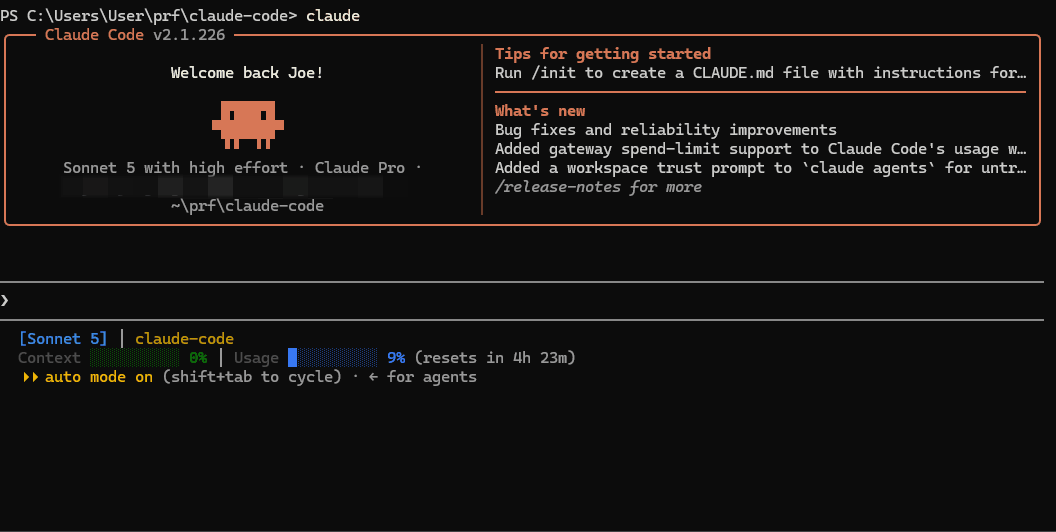This screenshot has height=532, width=1056.
Task: Click the claude-code folder label in status line
Action: (185, 339)
